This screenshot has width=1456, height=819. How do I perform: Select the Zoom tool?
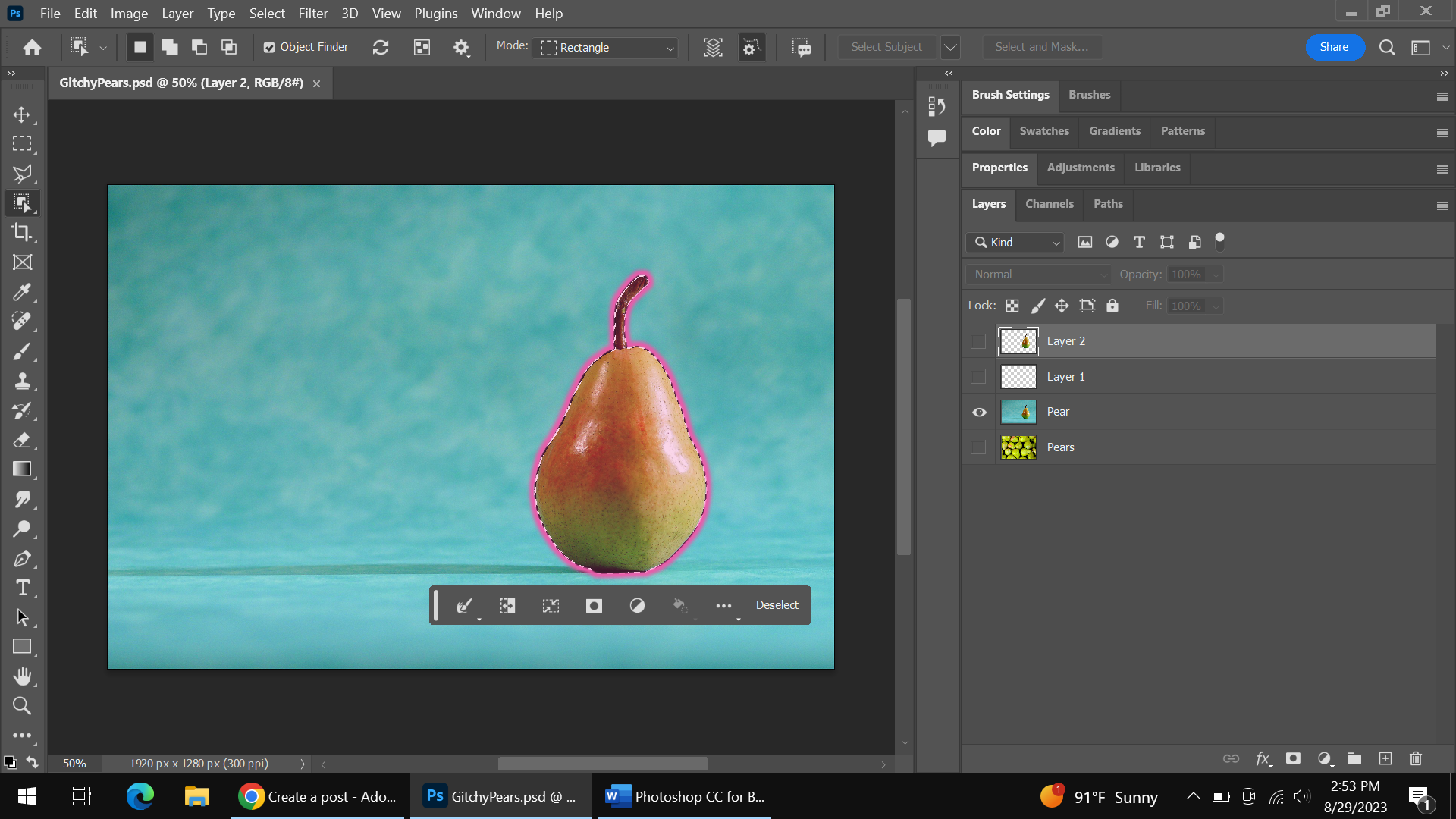click(22, 706)
